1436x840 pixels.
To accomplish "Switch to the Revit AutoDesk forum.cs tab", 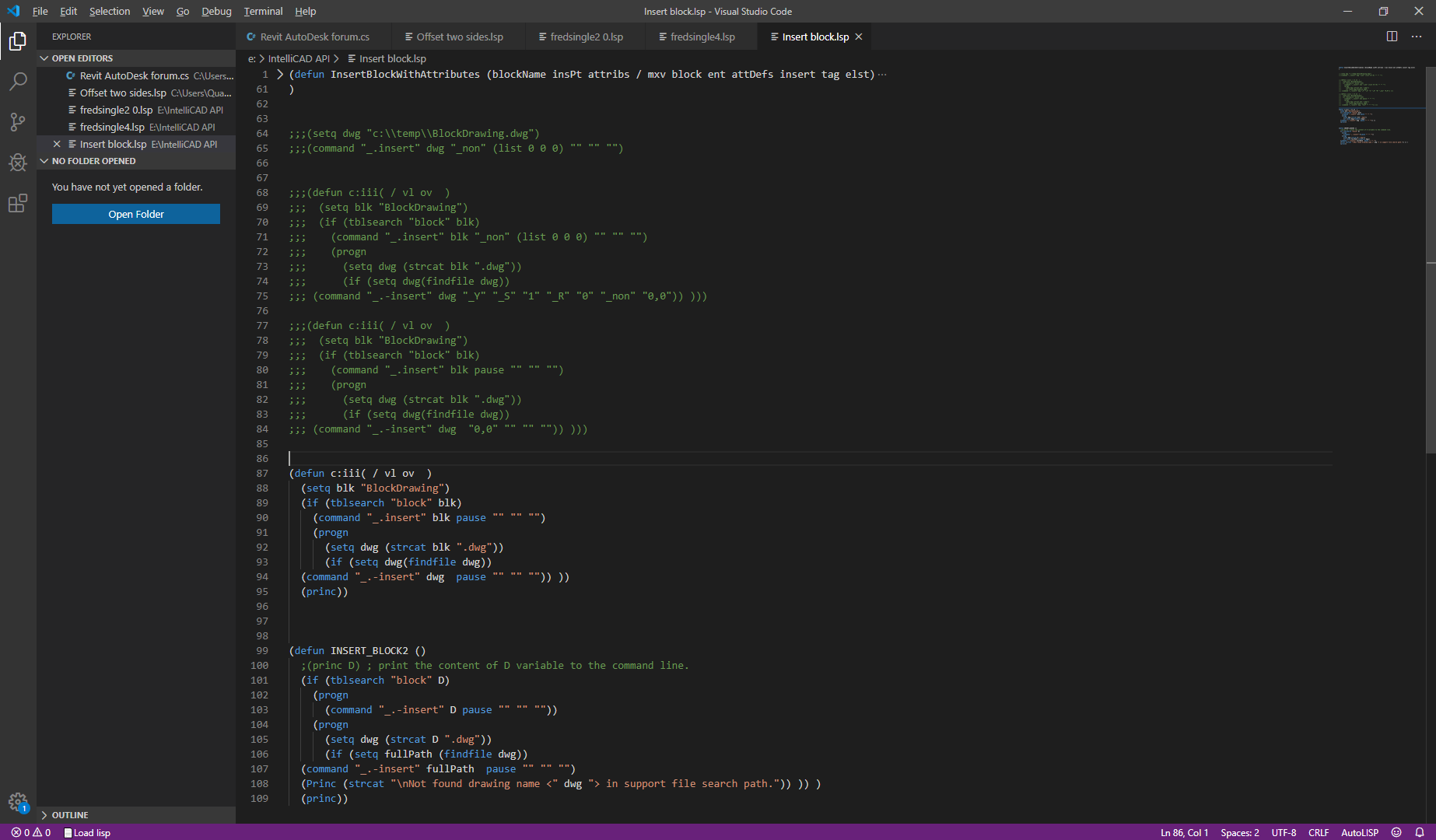I will point(315,37).
